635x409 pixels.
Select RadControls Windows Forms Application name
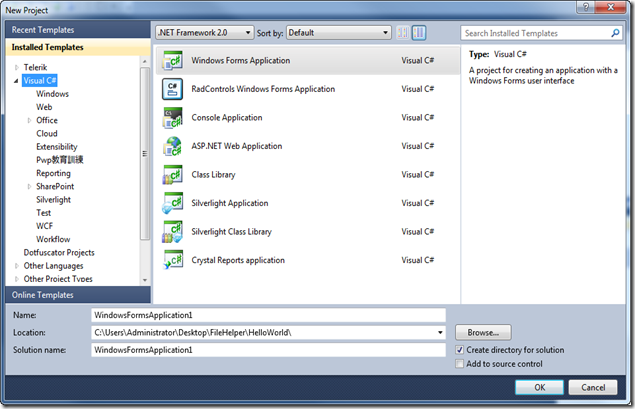click(x=263, y=89)
